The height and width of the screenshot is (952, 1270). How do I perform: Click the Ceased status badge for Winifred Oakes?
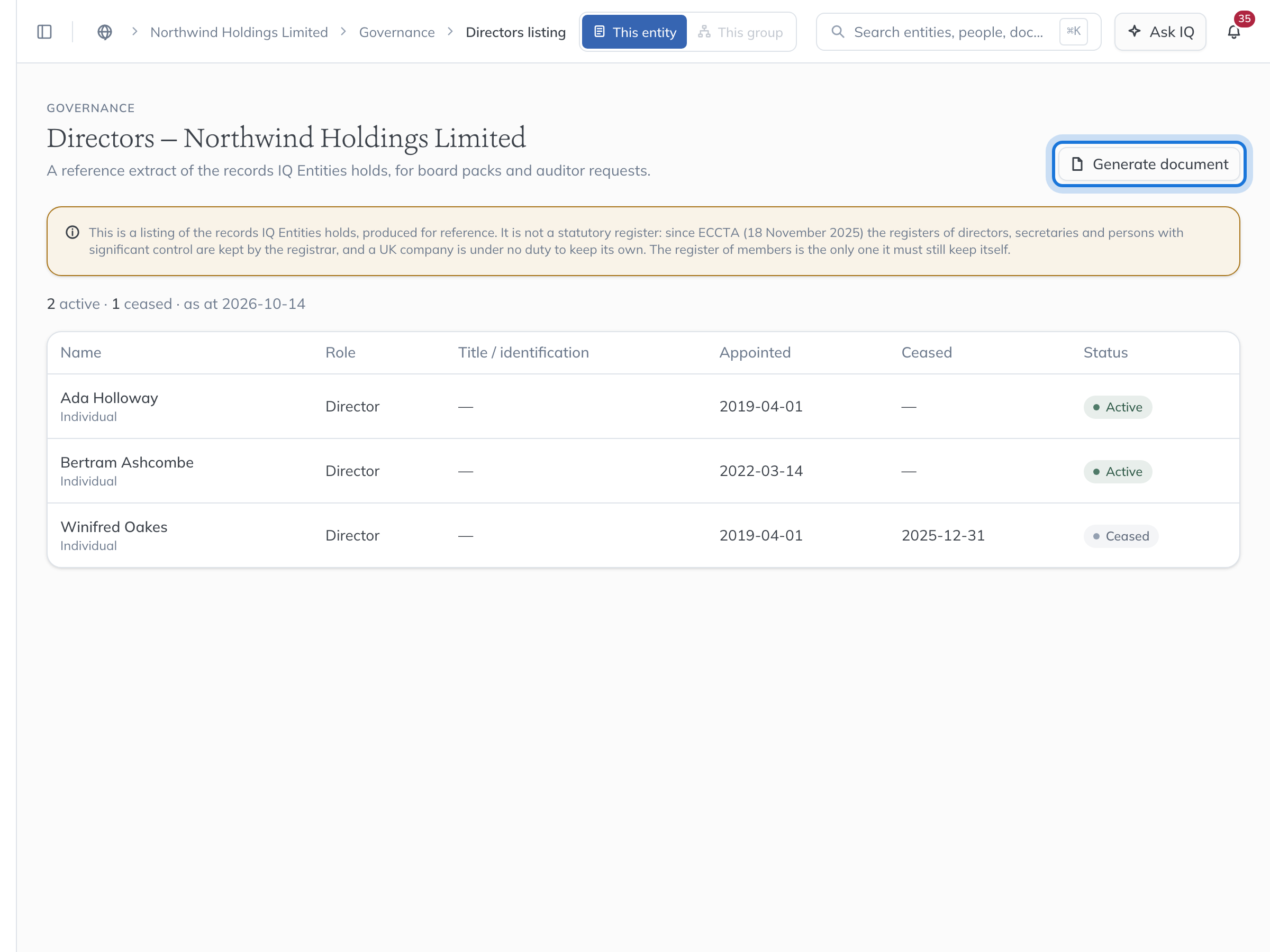pos(1121,536)
